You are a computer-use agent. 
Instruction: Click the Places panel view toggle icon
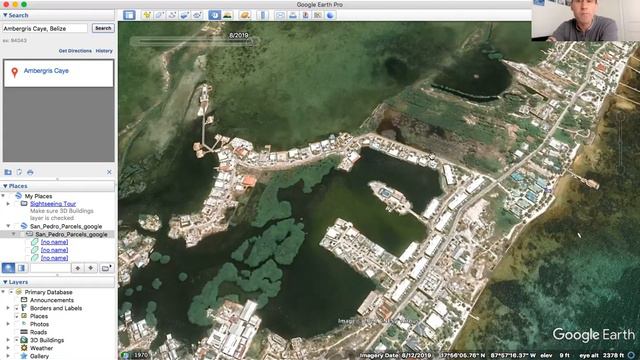[21, 268]
